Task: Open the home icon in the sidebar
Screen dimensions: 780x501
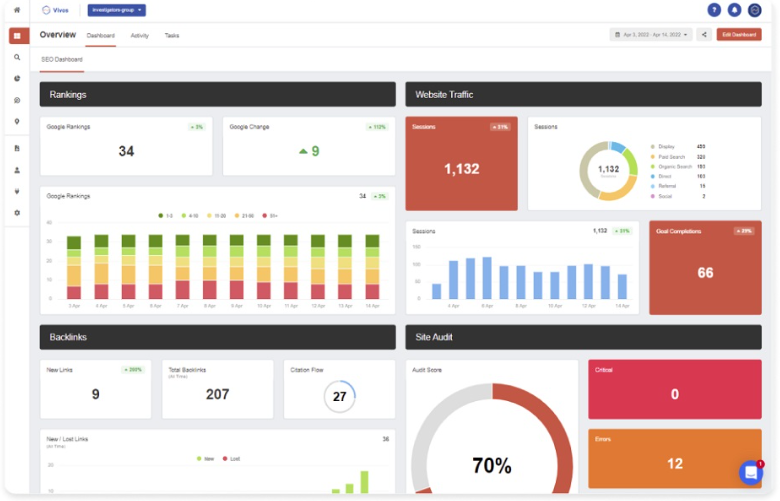Action: pyautogui.click(x=17, y=10)
